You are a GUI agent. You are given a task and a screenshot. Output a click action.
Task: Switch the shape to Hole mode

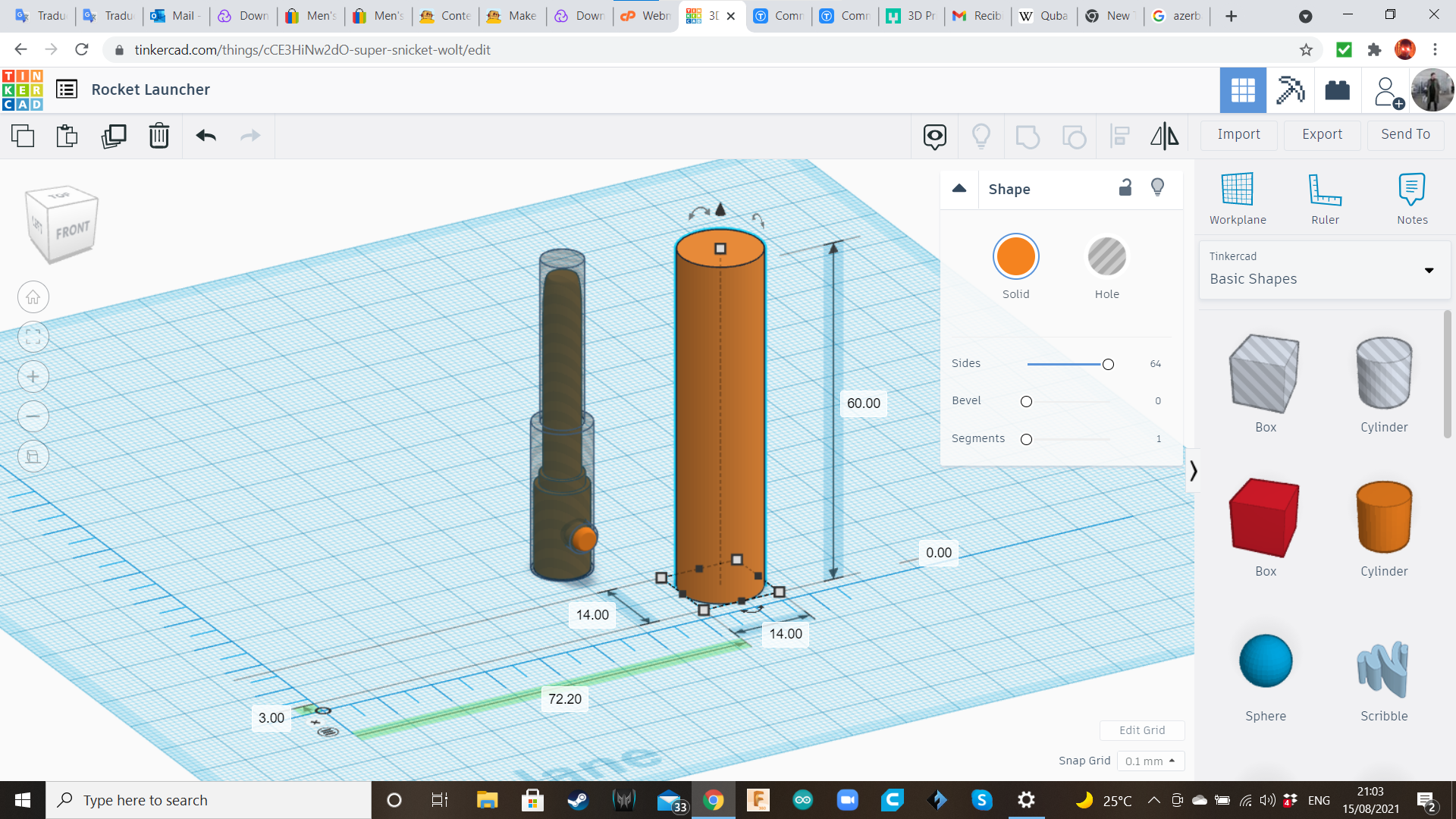click(1107, 256)
